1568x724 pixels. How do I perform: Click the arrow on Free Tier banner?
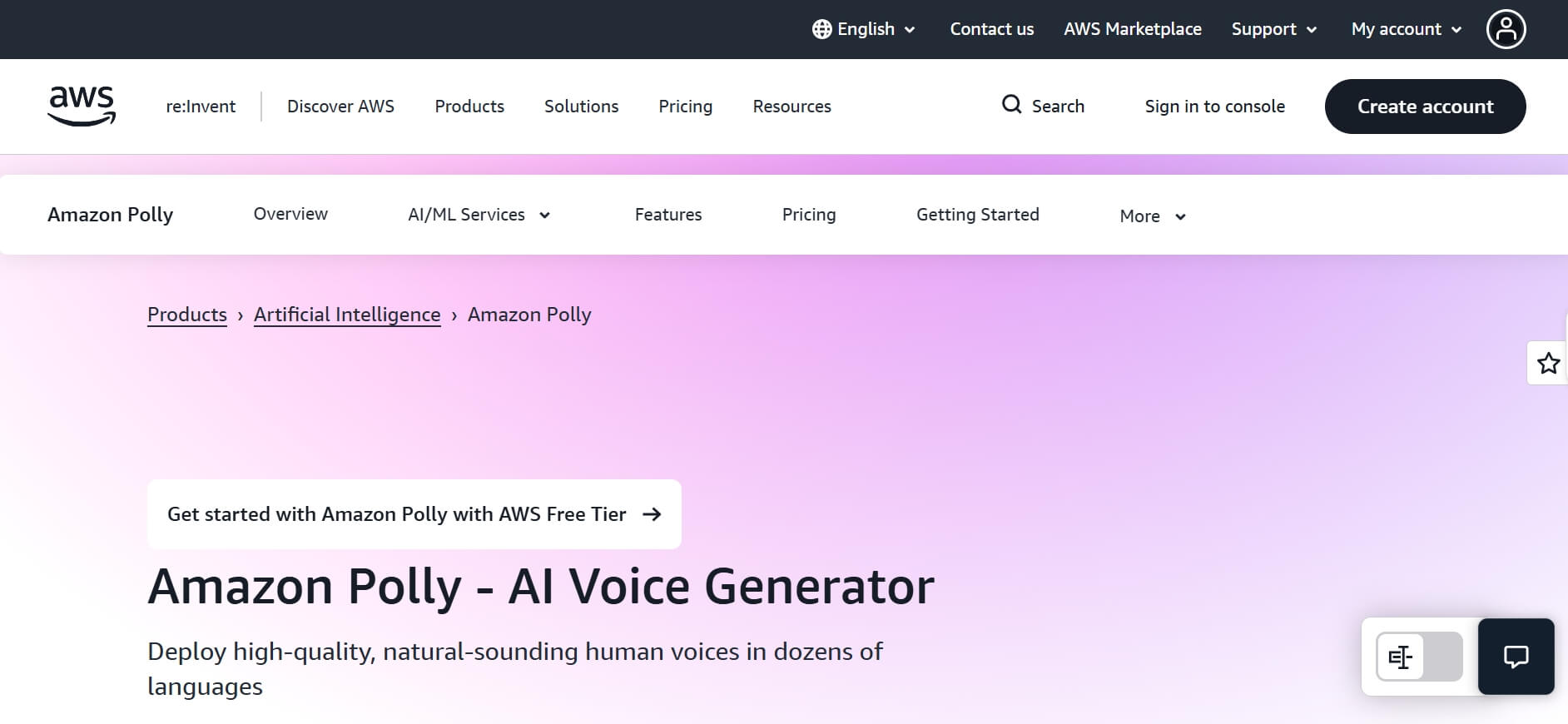click(653, 514)
